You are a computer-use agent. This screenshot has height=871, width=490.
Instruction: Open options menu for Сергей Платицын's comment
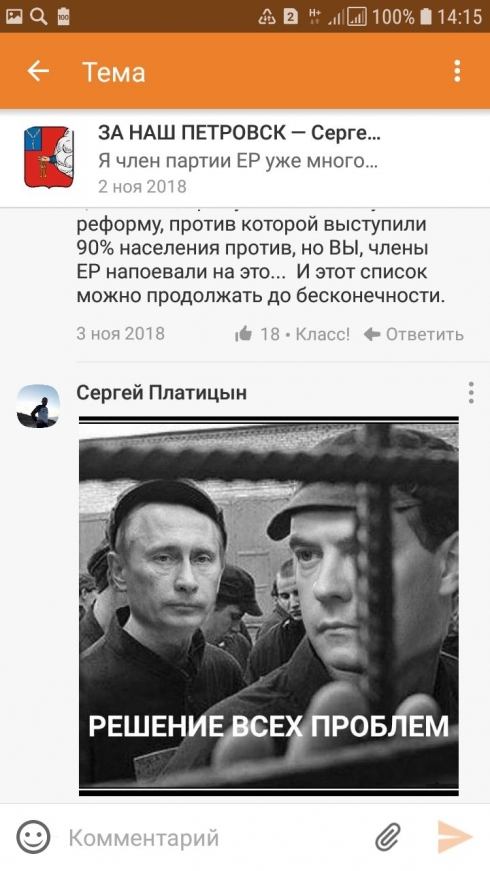[x=471, y=393]
